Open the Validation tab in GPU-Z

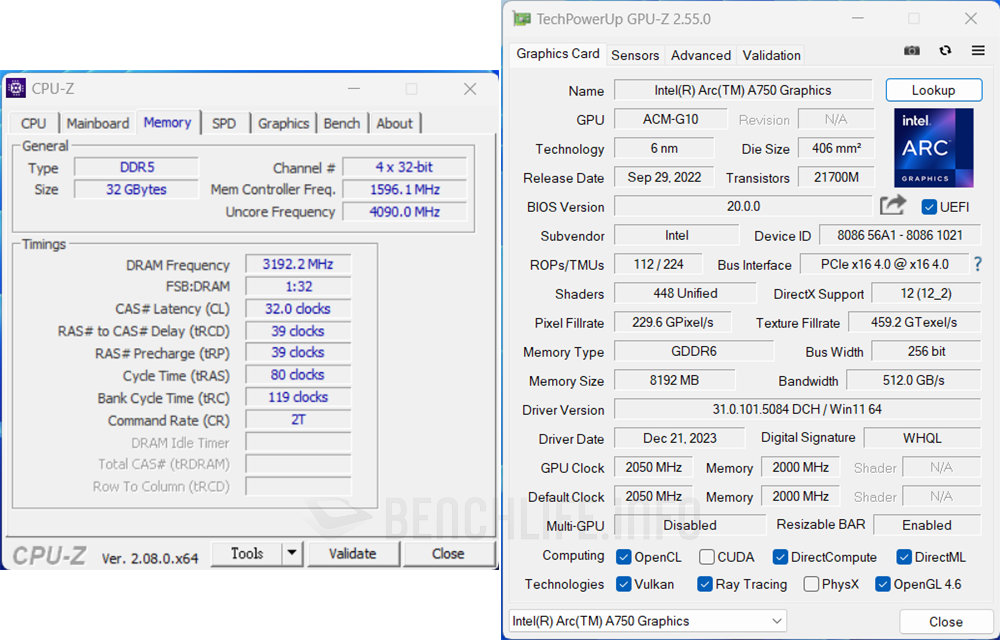tap(772, 55)
